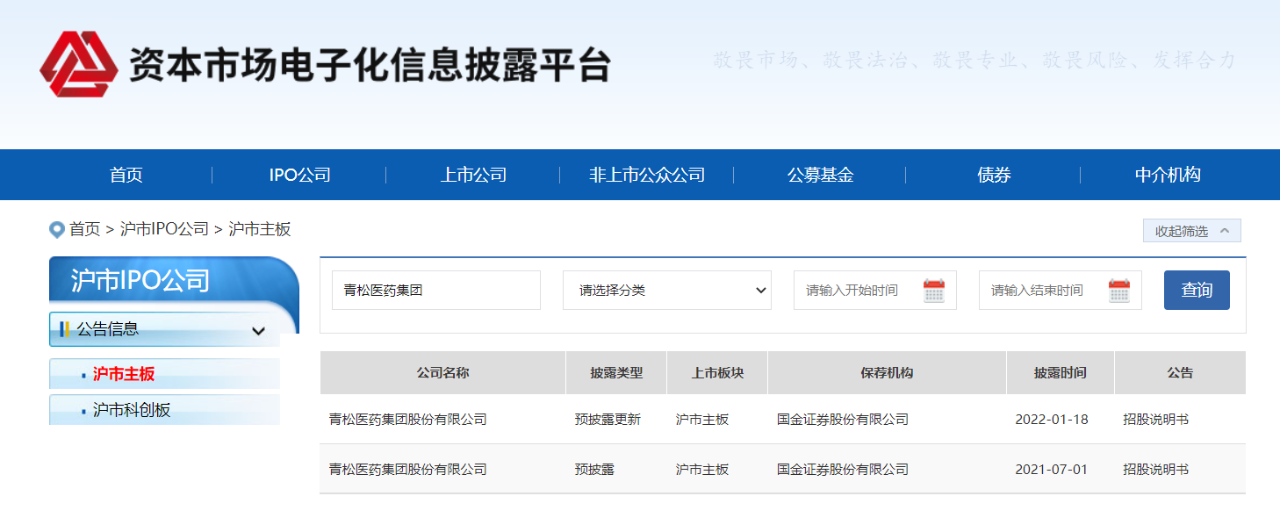Viewport: 1280px width, 511px height.
Task: Click the 2022-01-18 date cell
Action: point(1051,420)
